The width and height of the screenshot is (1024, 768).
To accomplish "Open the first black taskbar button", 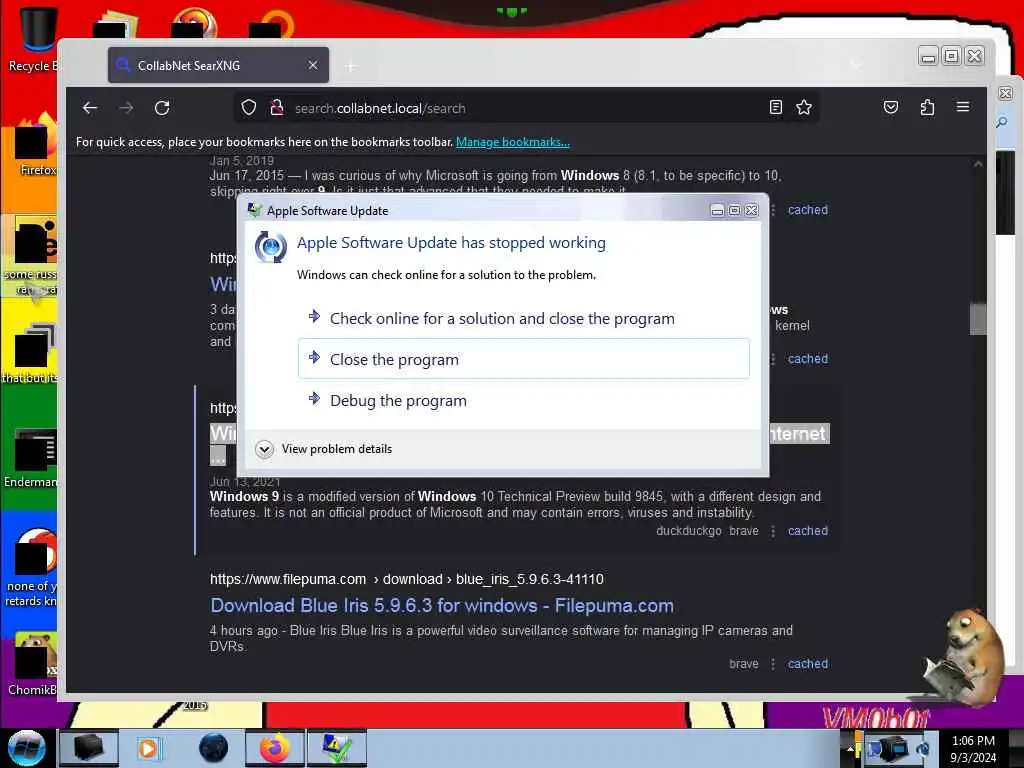I will point(89,748).
